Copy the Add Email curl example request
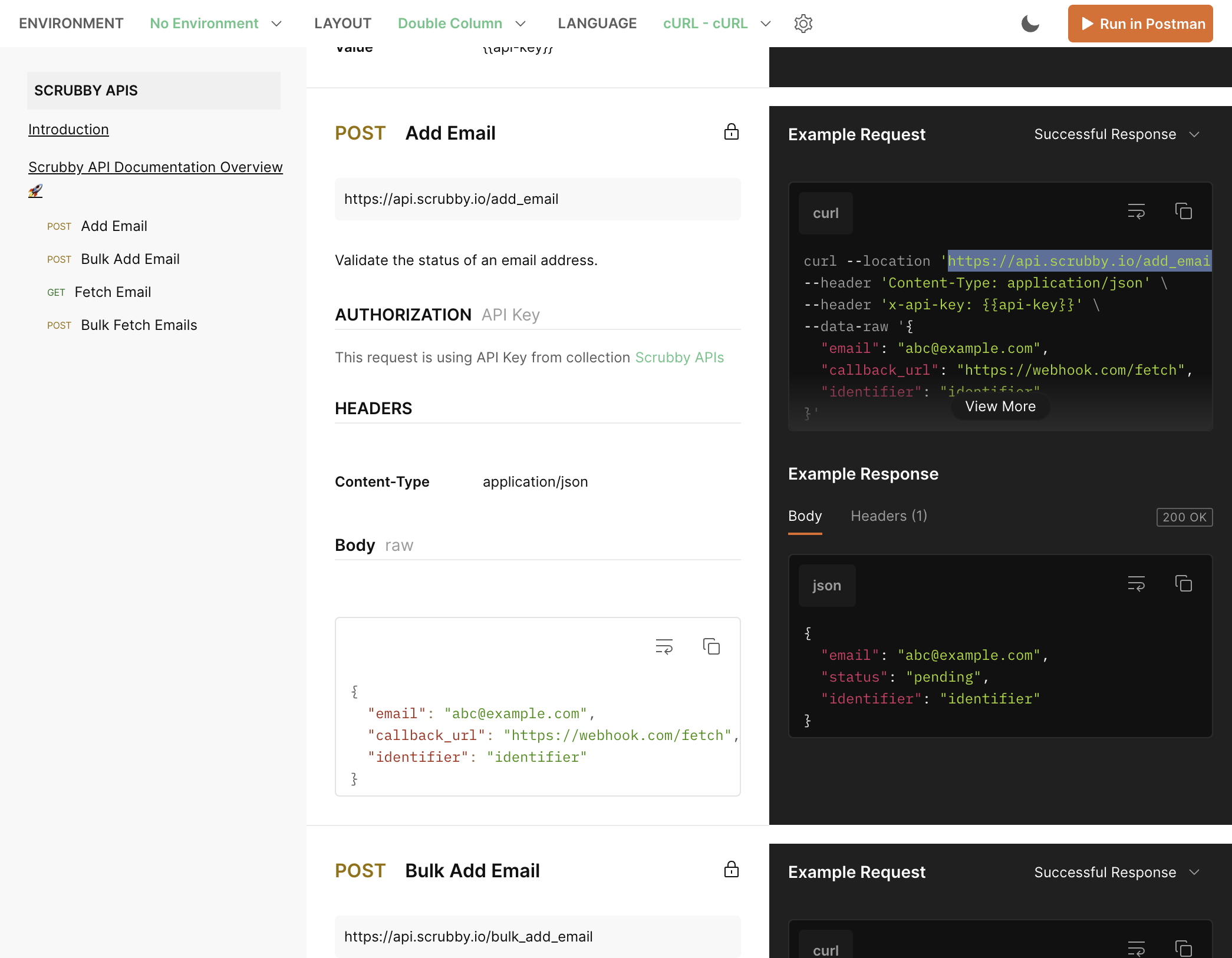This screenshot has height=958, width=1232. click(x=1183, y=212)
